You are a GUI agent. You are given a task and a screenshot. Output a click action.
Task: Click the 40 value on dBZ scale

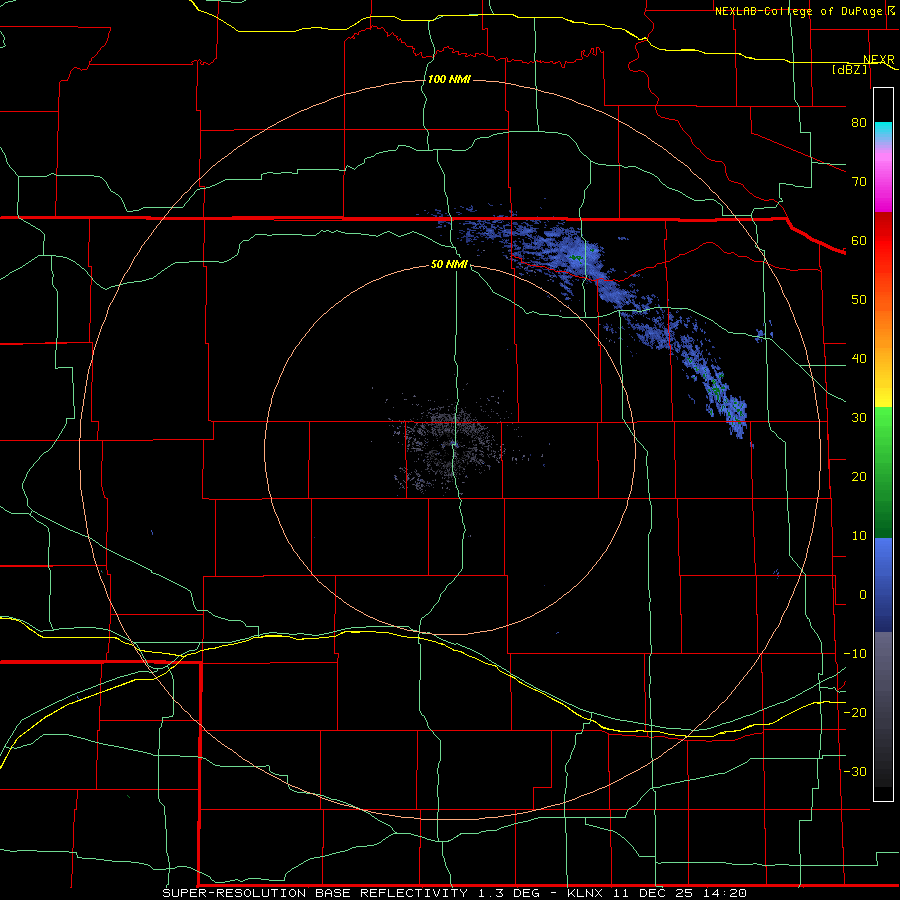859,359
